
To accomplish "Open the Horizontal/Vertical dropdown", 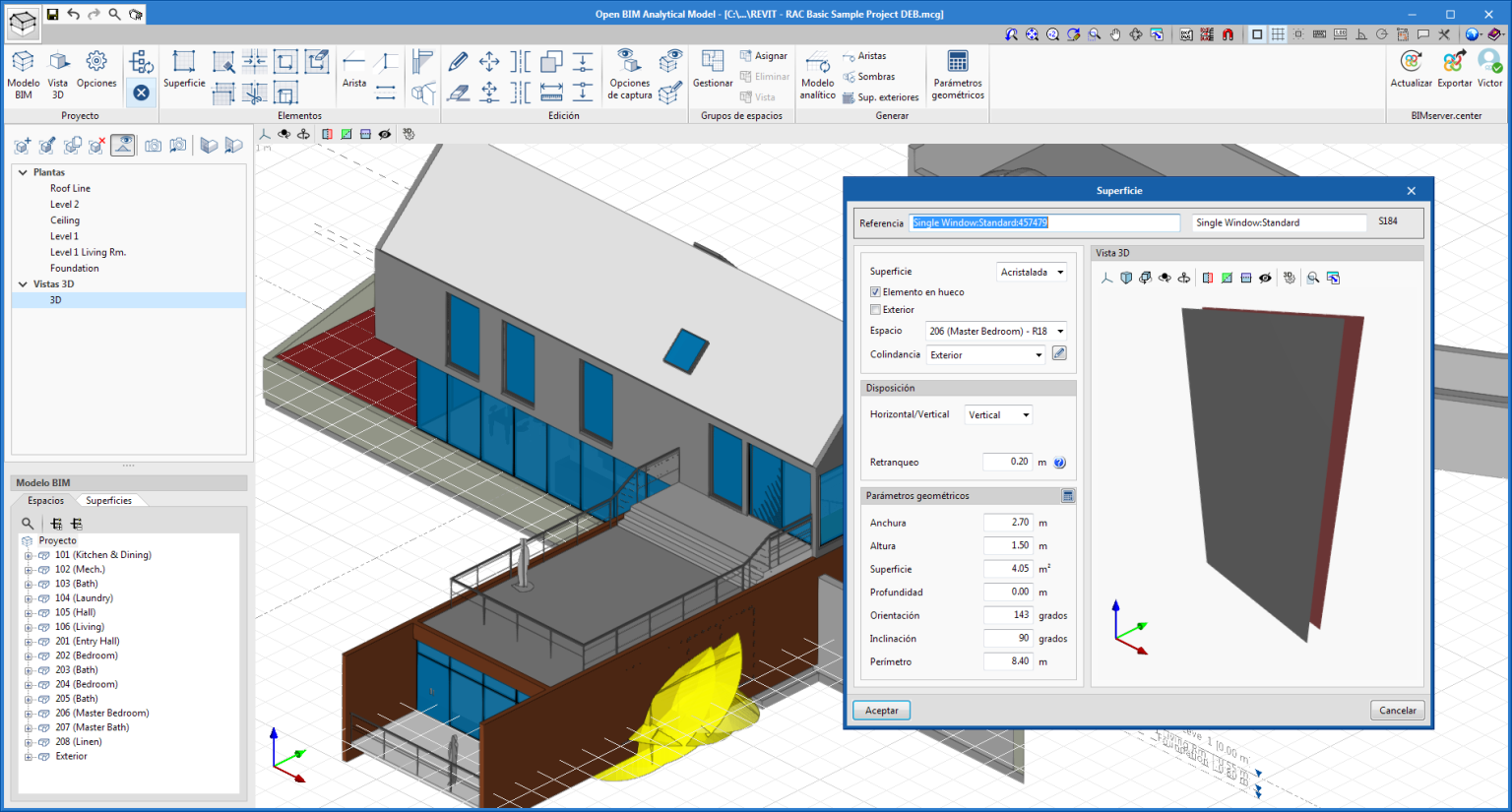I will (x=998, y=415).
